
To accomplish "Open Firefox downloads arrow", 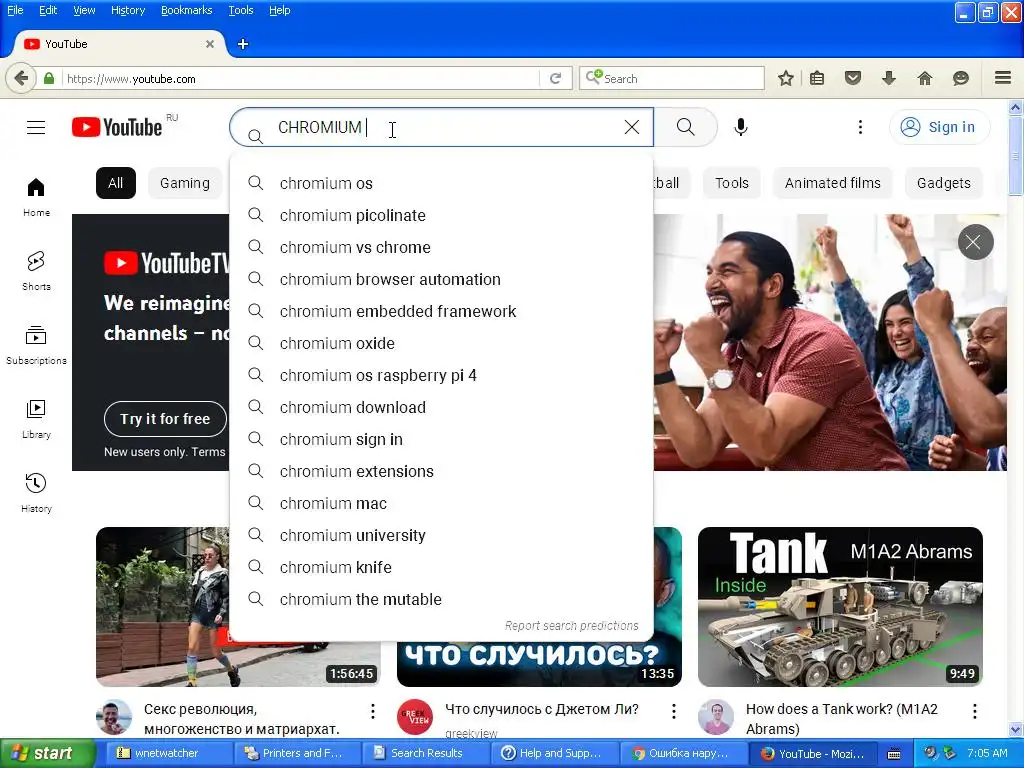I will tap(889, 78).
